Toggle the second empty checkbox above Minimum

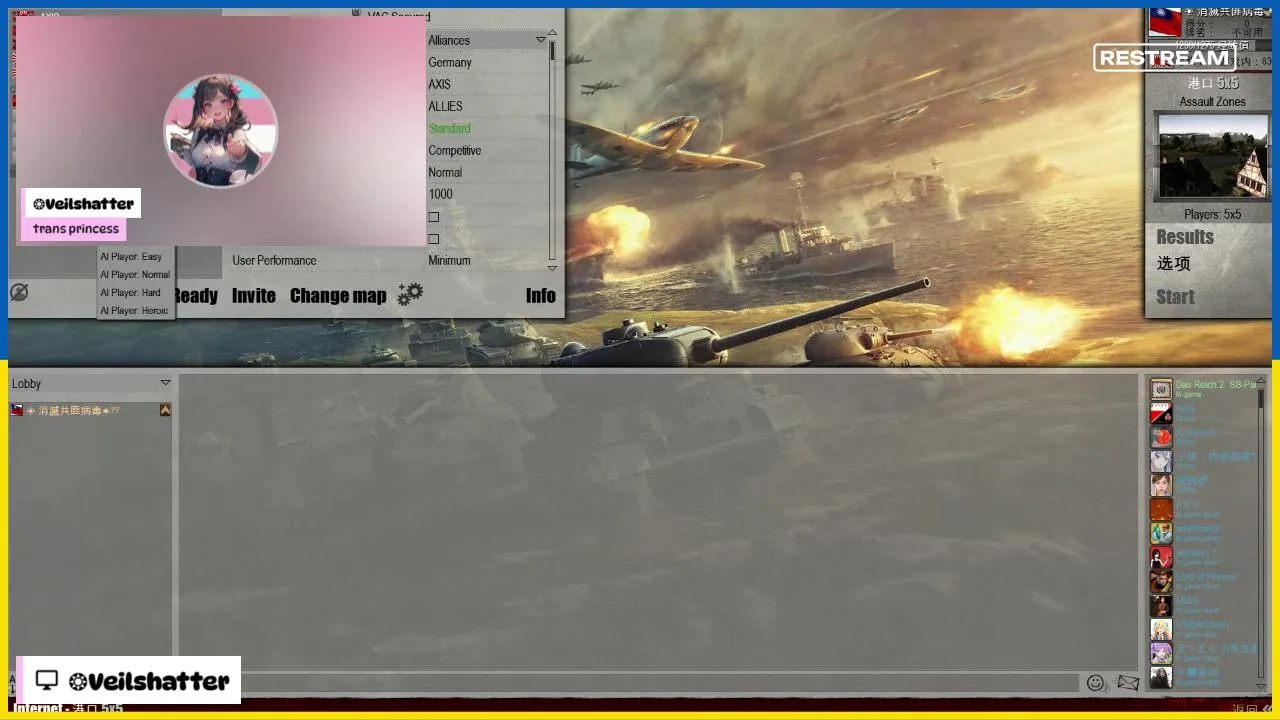coord(434,239)
